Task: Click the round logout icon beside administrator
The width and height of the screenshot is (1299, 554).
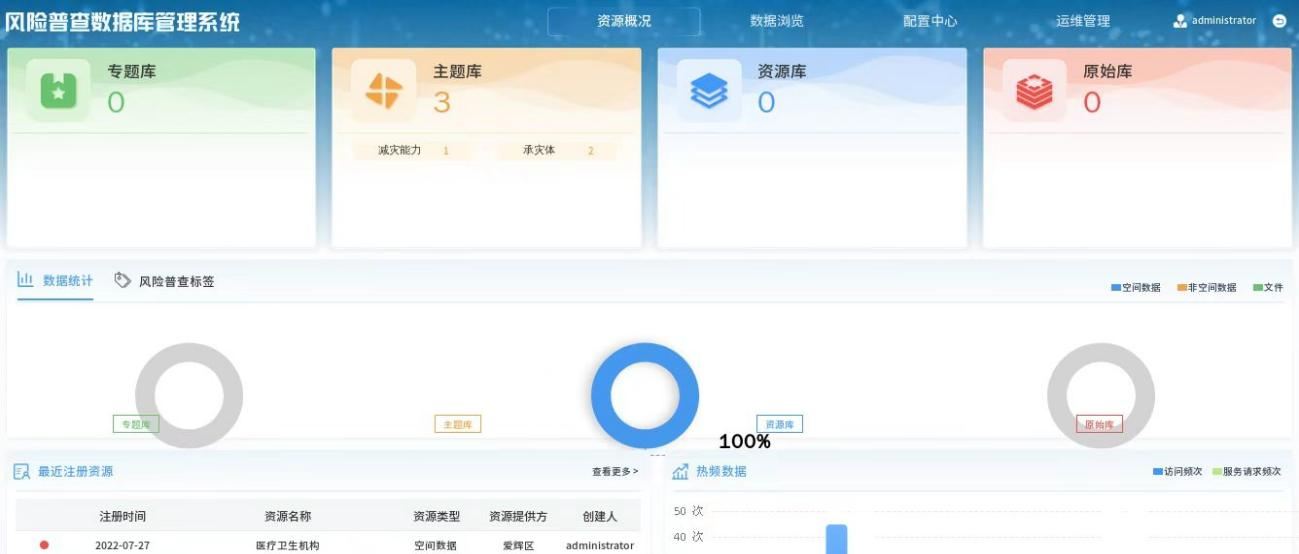Action: tap(1279, 21)
